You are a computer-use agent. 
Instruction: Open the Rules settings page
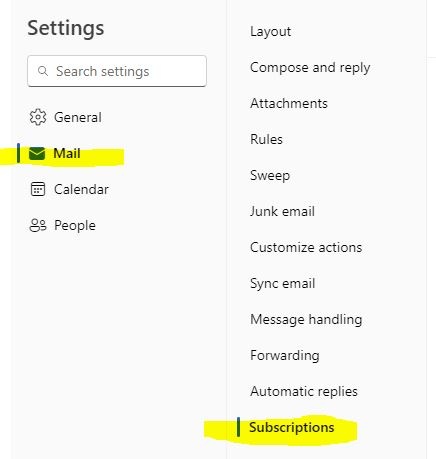click(x=266, y=139)
